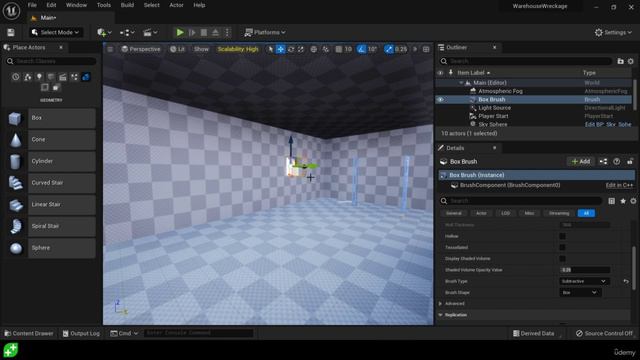Viewport: 640px width, 360px height.
Task: Collapse the Main (Editor) tree node
Action: click(461, 83)
